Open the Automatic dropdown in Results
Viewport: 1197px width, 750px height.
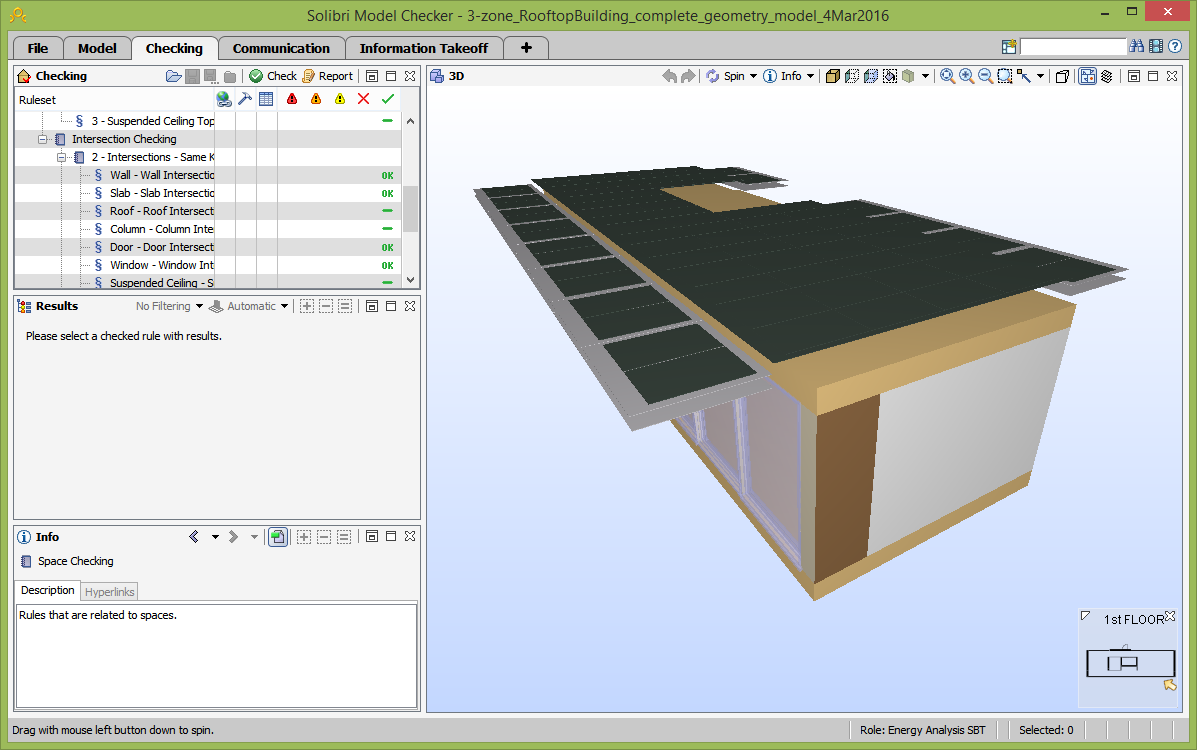coord(250,306)
